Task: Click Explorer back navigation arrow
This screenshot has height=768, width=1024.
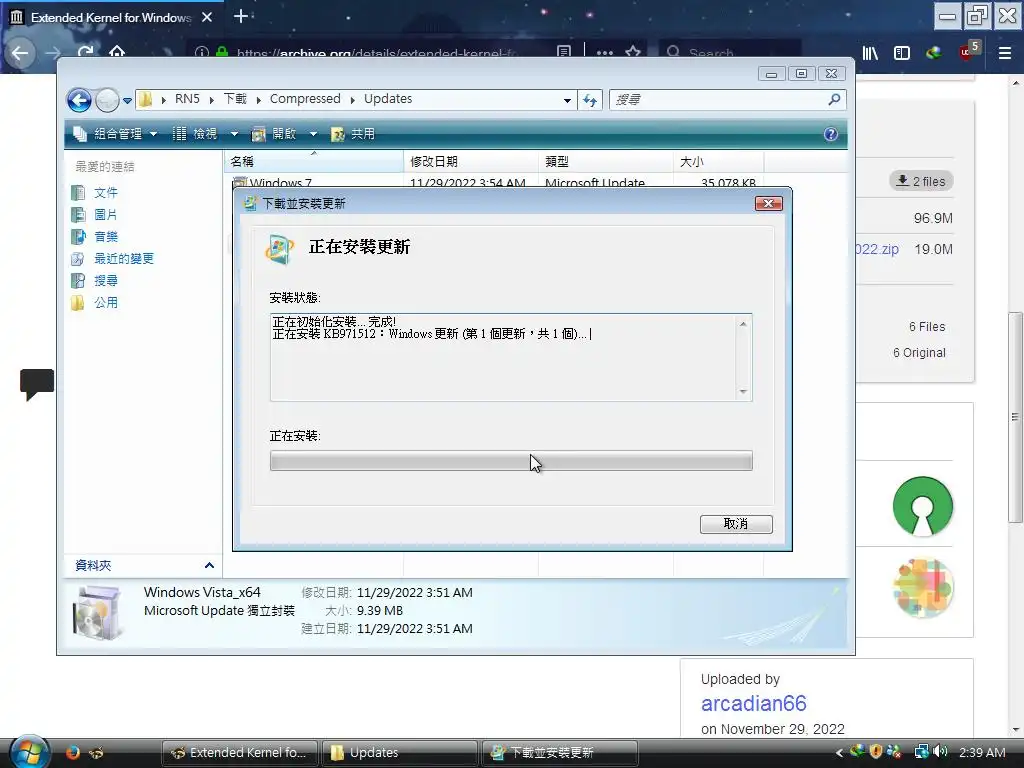Action: (79, 100)
